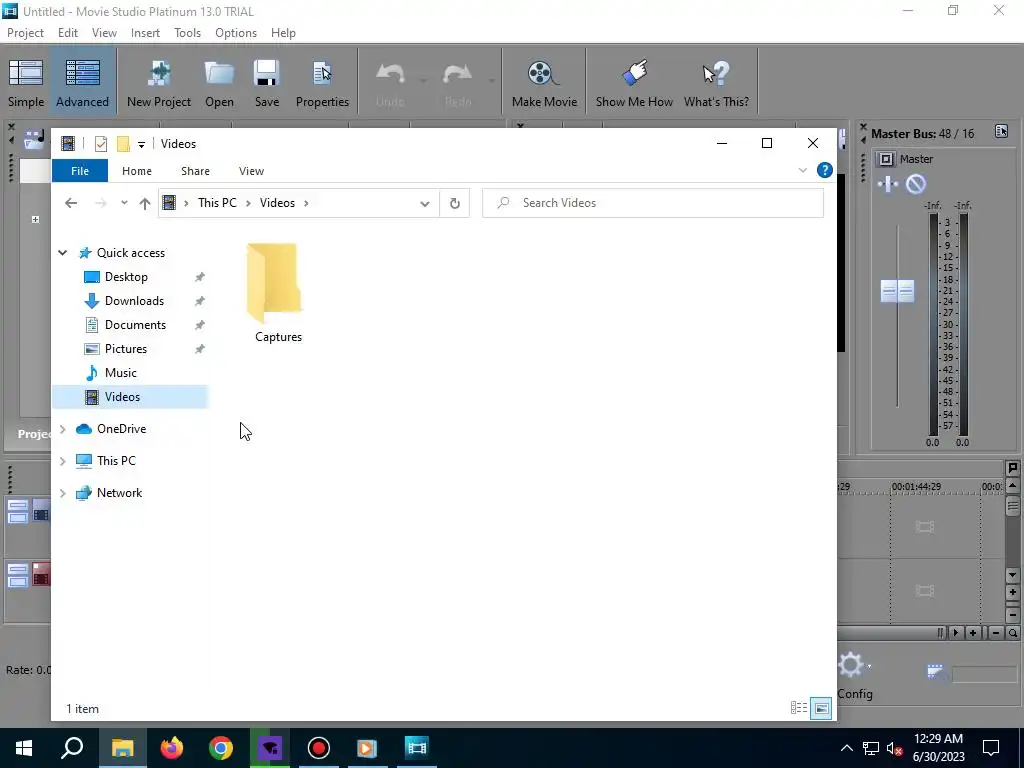The height and width of the screenshot is (768, 1024).
Task: Select the Captures folder
Action: tap(278, 293)
